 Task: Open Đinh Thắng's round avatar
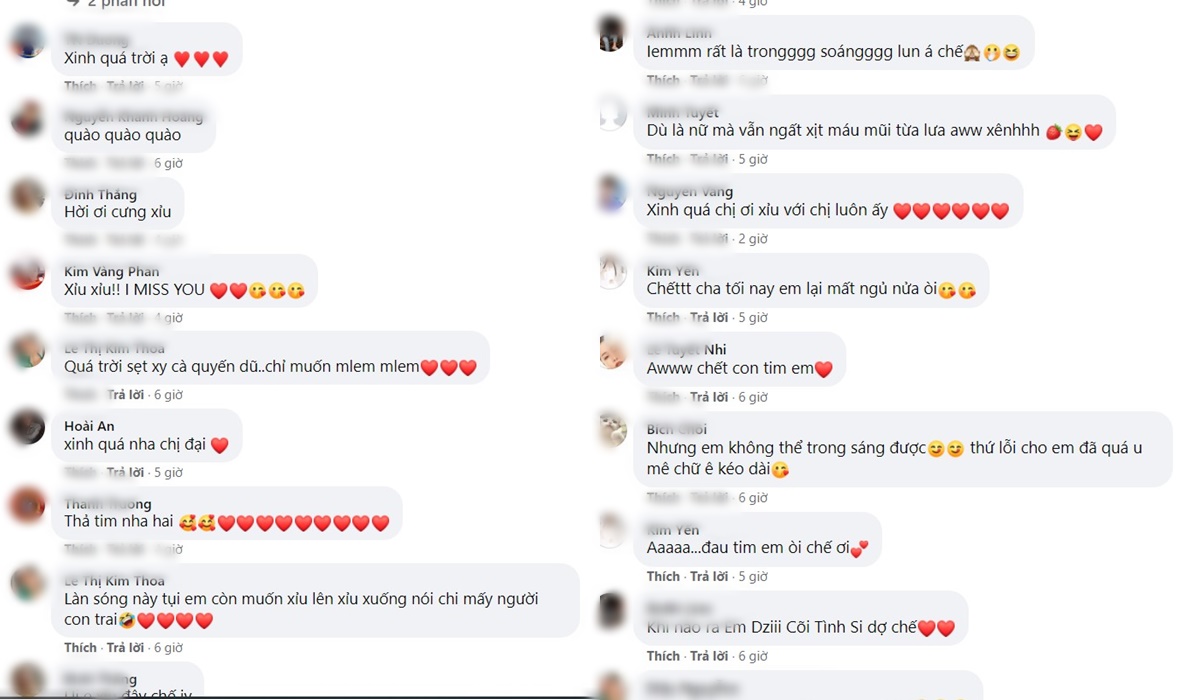(x=28, y=196)
